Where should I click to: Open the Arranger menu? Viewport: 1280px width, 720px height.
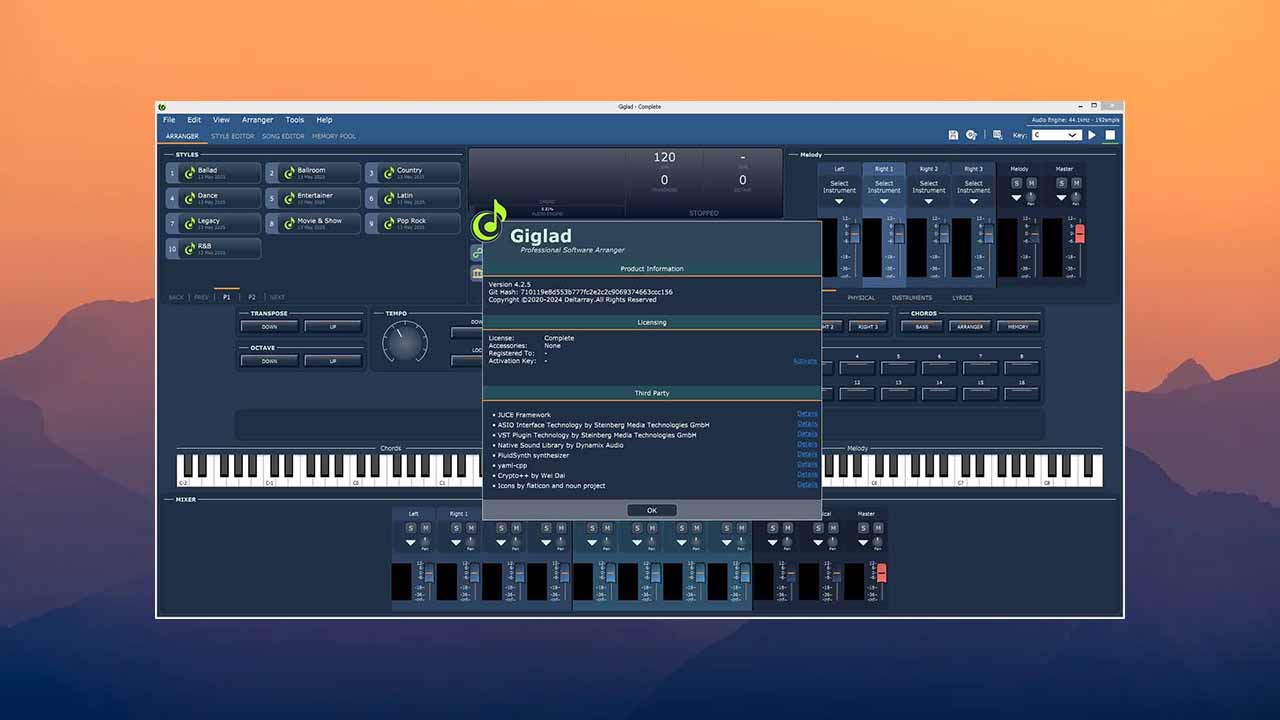click(257, 119)
